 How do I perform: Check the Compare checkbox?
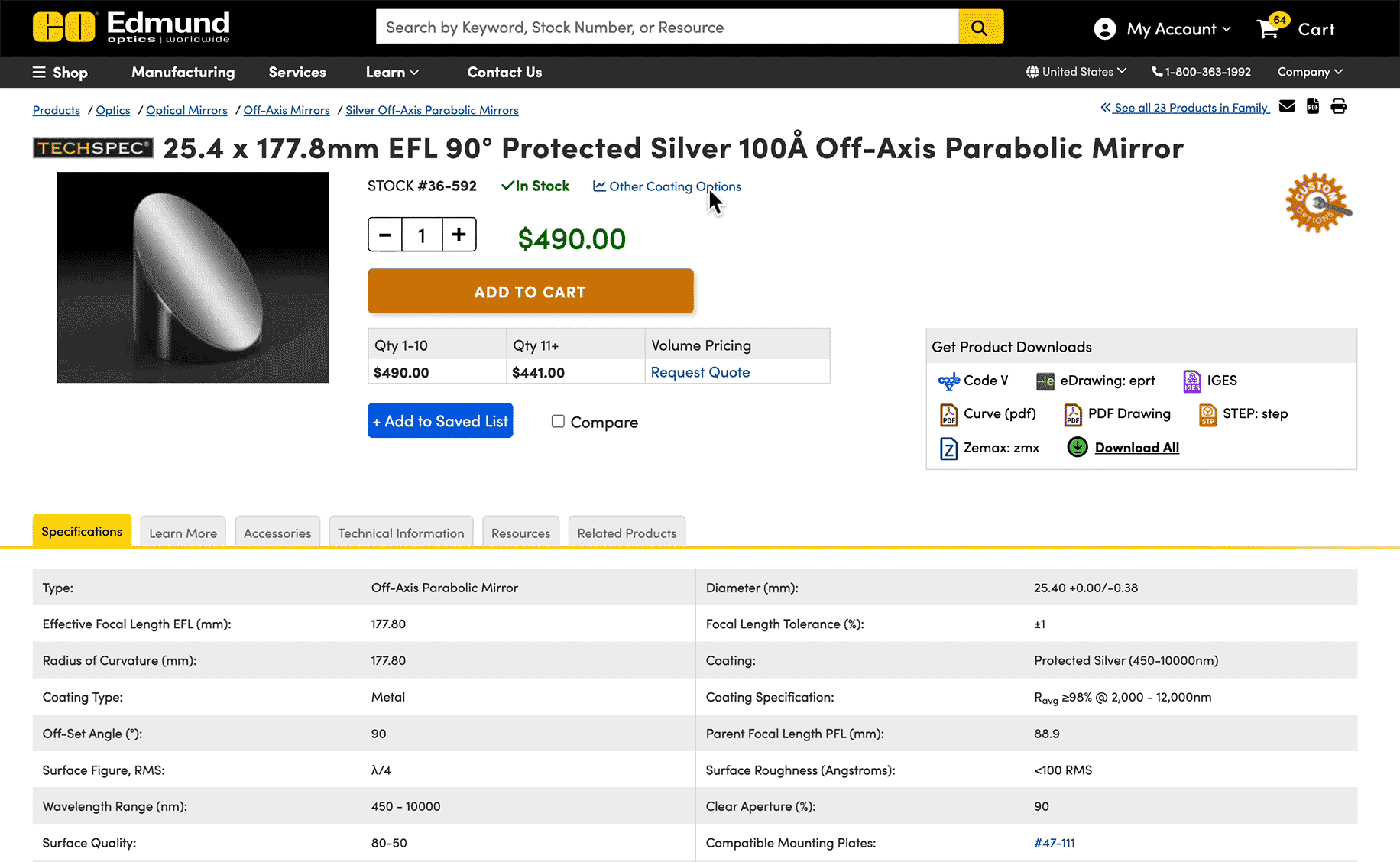click(558, 422)
